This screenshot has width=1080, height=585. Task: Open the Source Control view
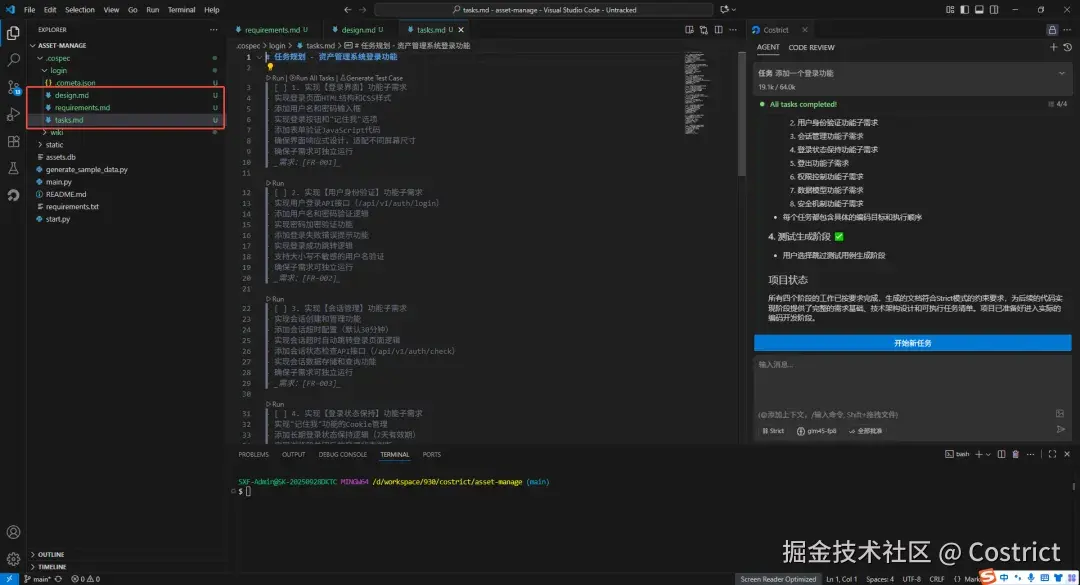(13, 88)
